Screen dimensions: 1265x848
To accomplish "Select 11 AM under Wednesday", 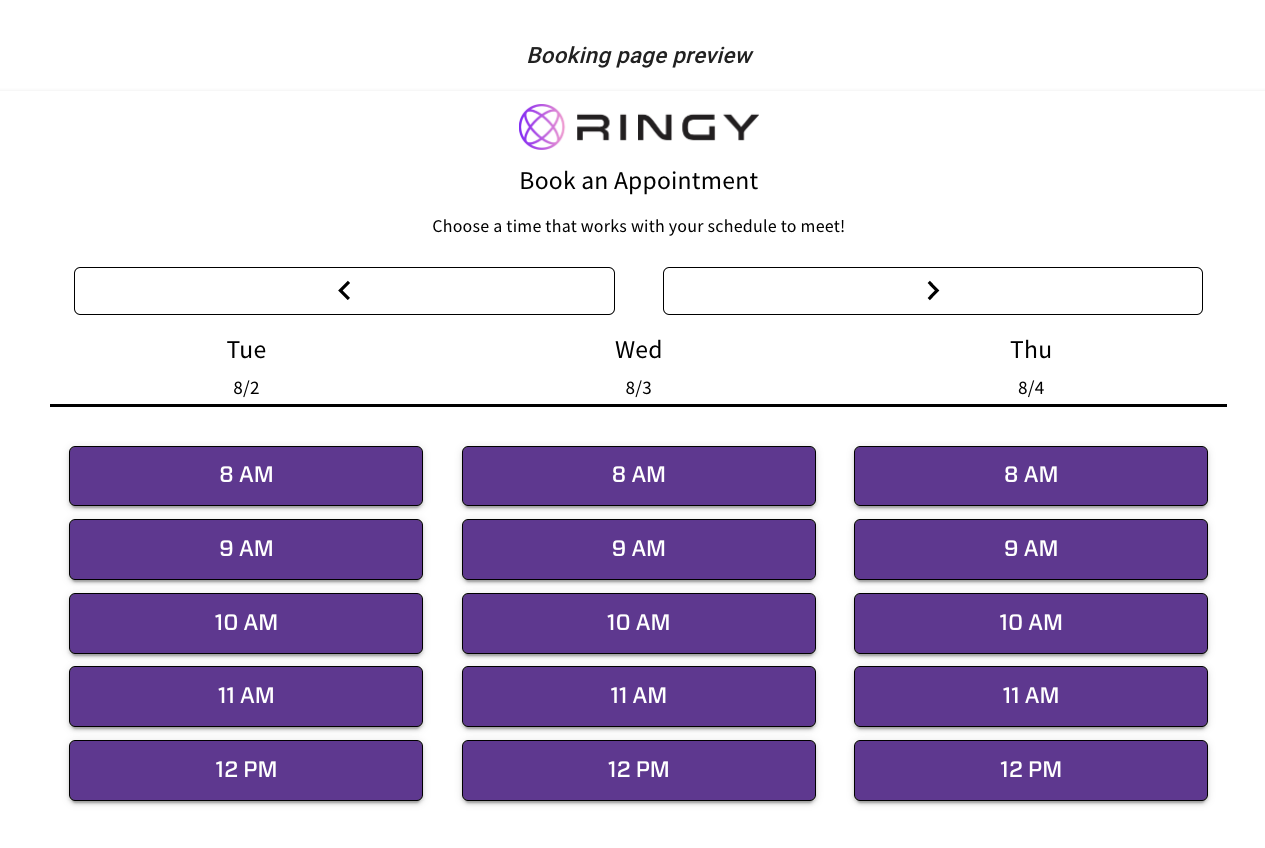I will 639,696.
